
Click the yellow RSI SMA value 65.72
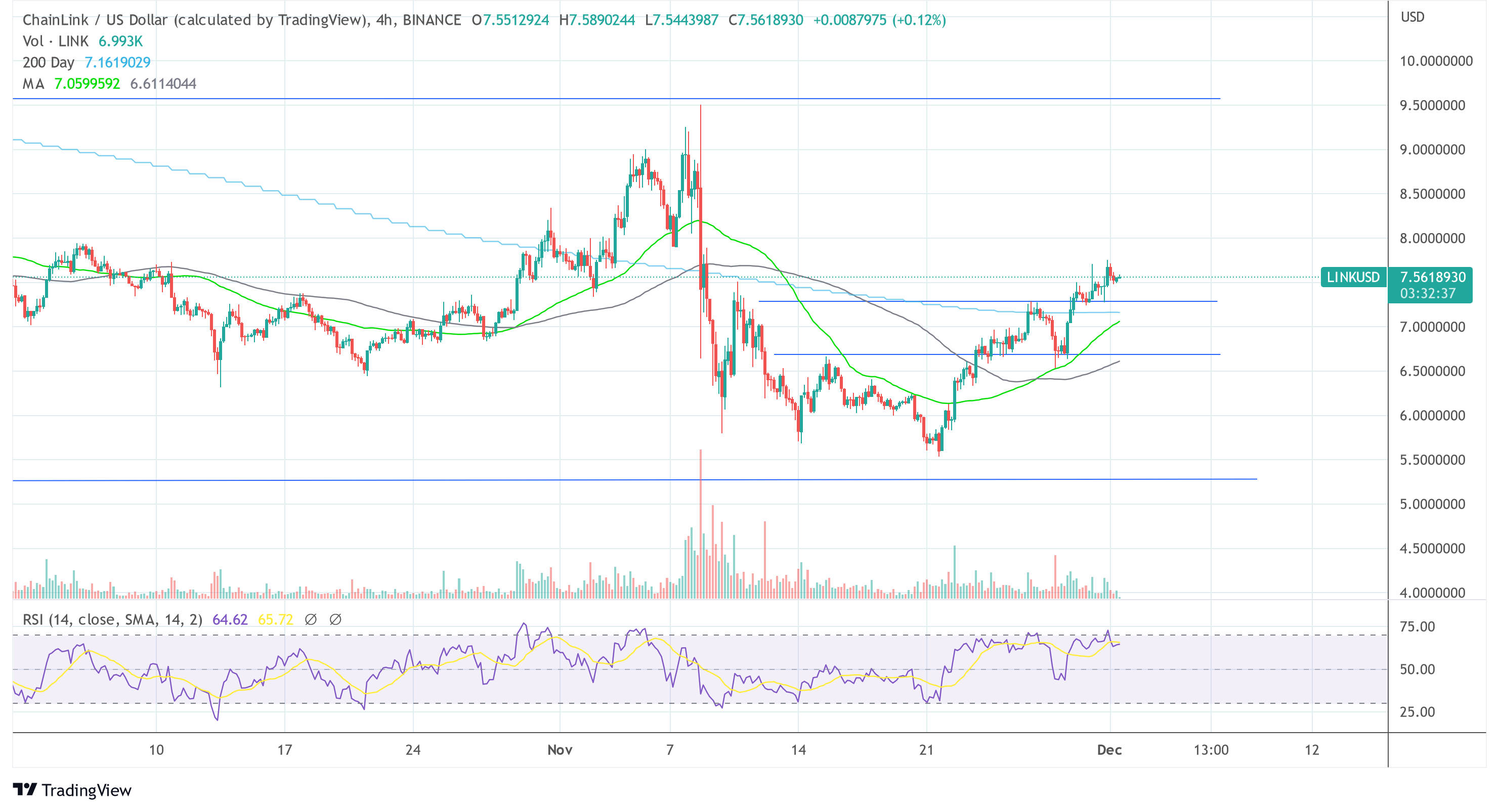click(x=275, y=619)
